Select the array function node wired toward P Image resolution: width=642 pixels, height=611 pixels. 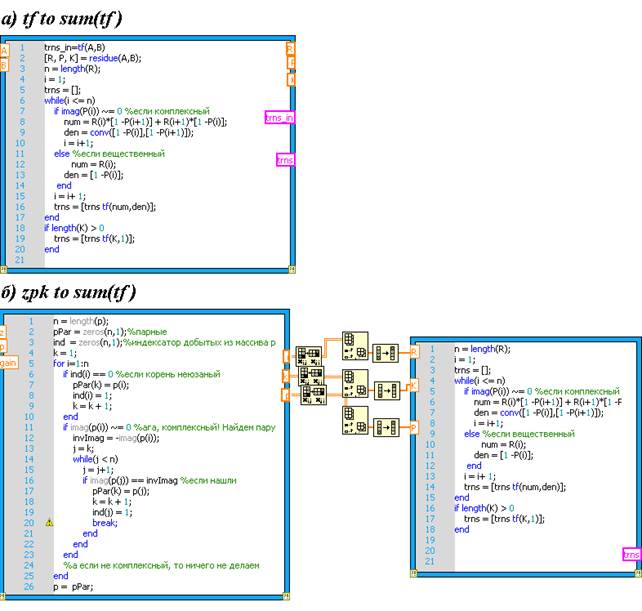tap(355, 420)
